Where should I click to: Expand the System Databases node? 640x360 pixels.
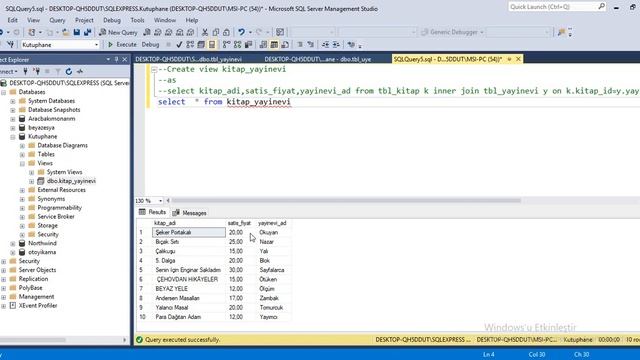pos(13,101)
